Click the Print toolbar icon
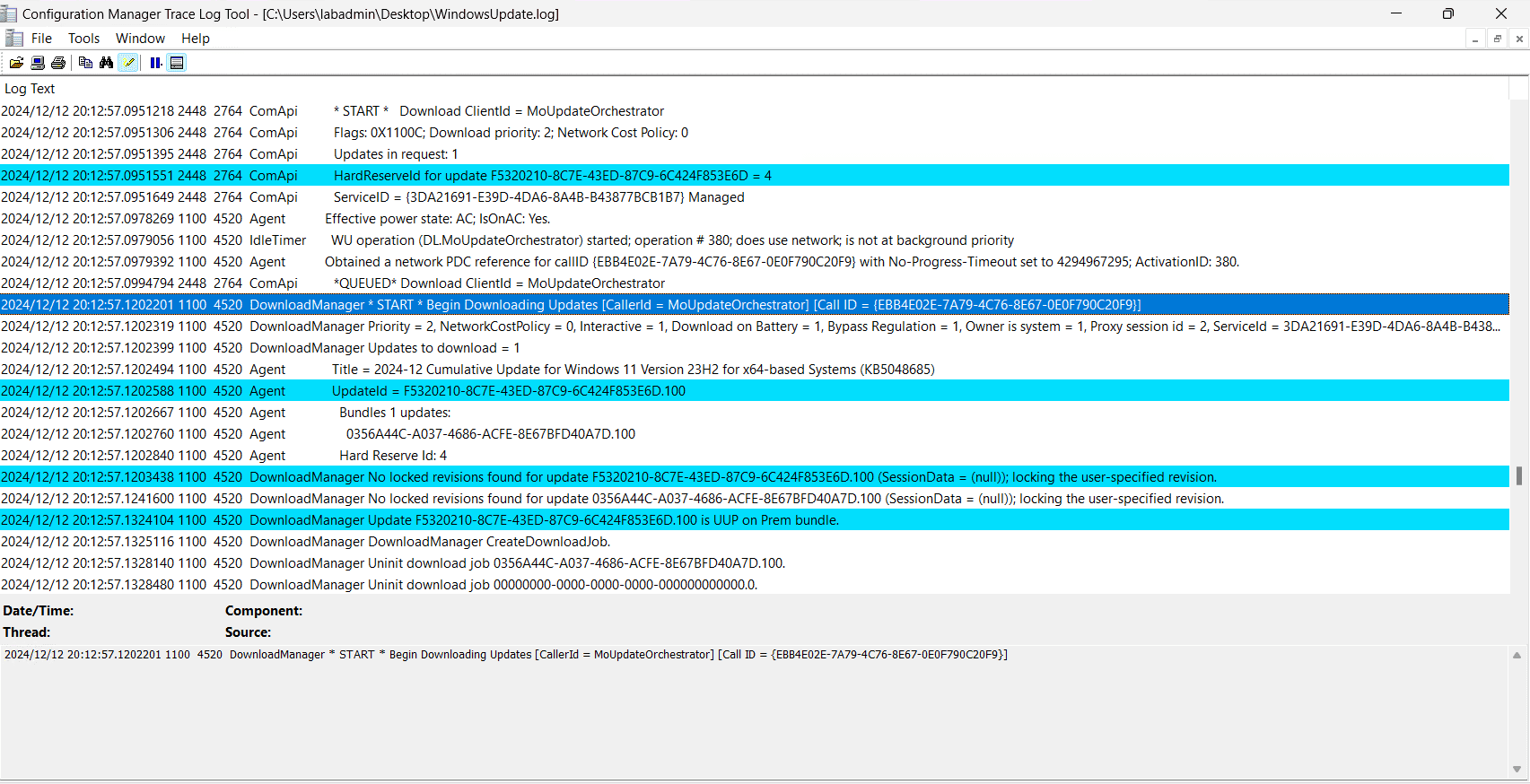This screenshot has width=1530, height=784. 58,63
